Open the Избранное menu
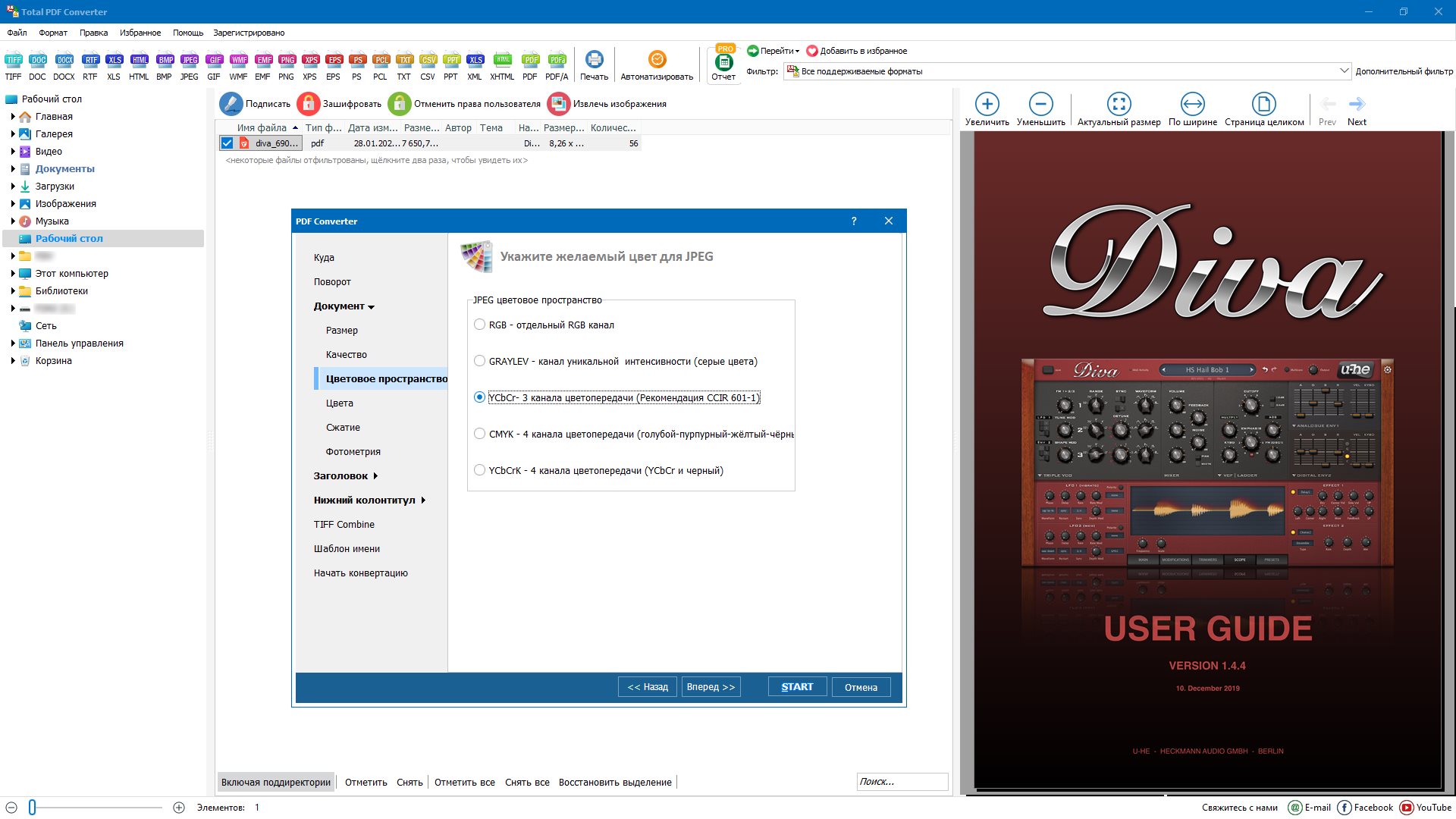This screenshot has width=1456, height=819. [x=140, y=33]
